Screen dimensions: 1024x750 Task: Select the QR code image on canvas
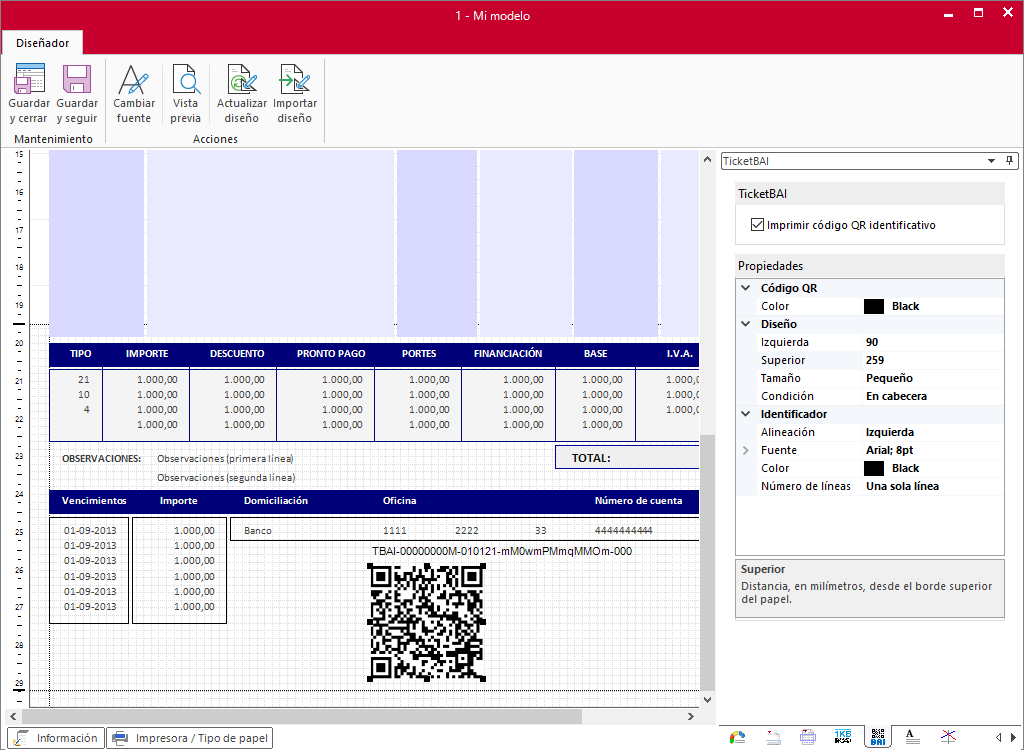[426, 623]
